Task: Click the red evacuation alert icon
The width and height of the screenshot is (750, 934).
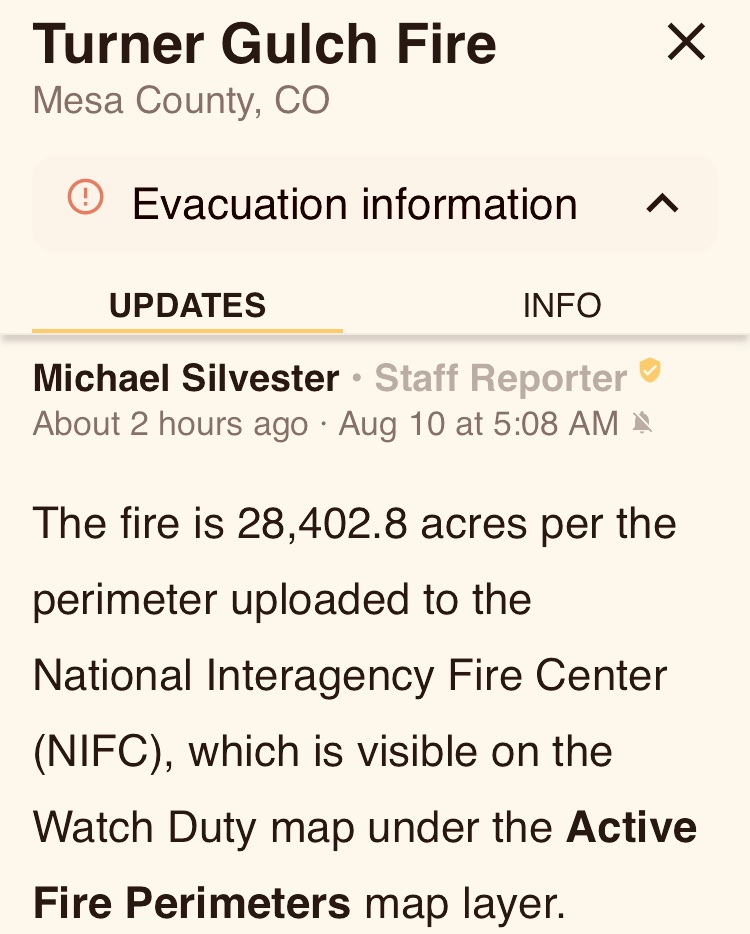Action: pos(85,197)
